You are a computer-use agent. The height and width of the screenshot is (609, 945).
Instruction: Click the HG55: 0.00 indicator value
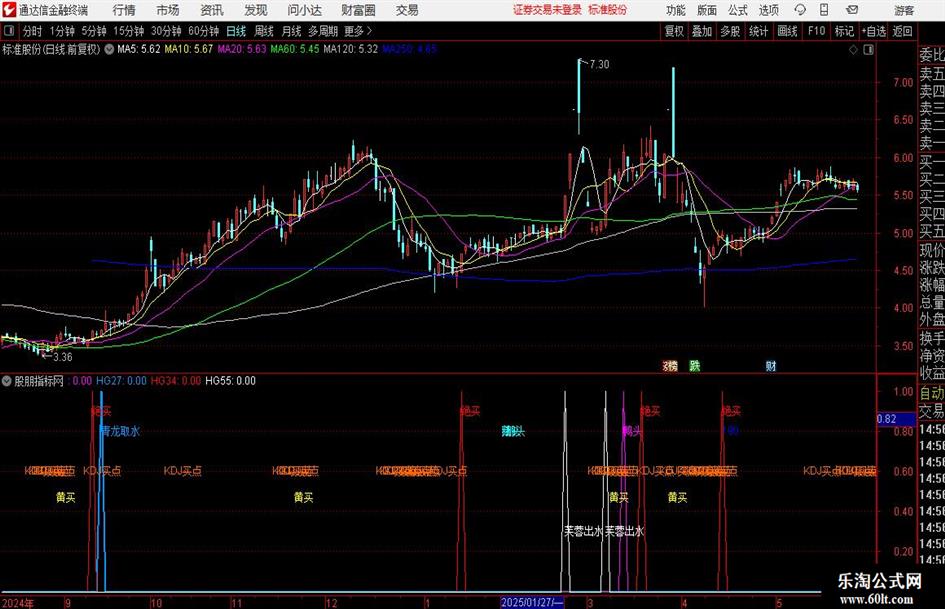click(x=230, y=381)
